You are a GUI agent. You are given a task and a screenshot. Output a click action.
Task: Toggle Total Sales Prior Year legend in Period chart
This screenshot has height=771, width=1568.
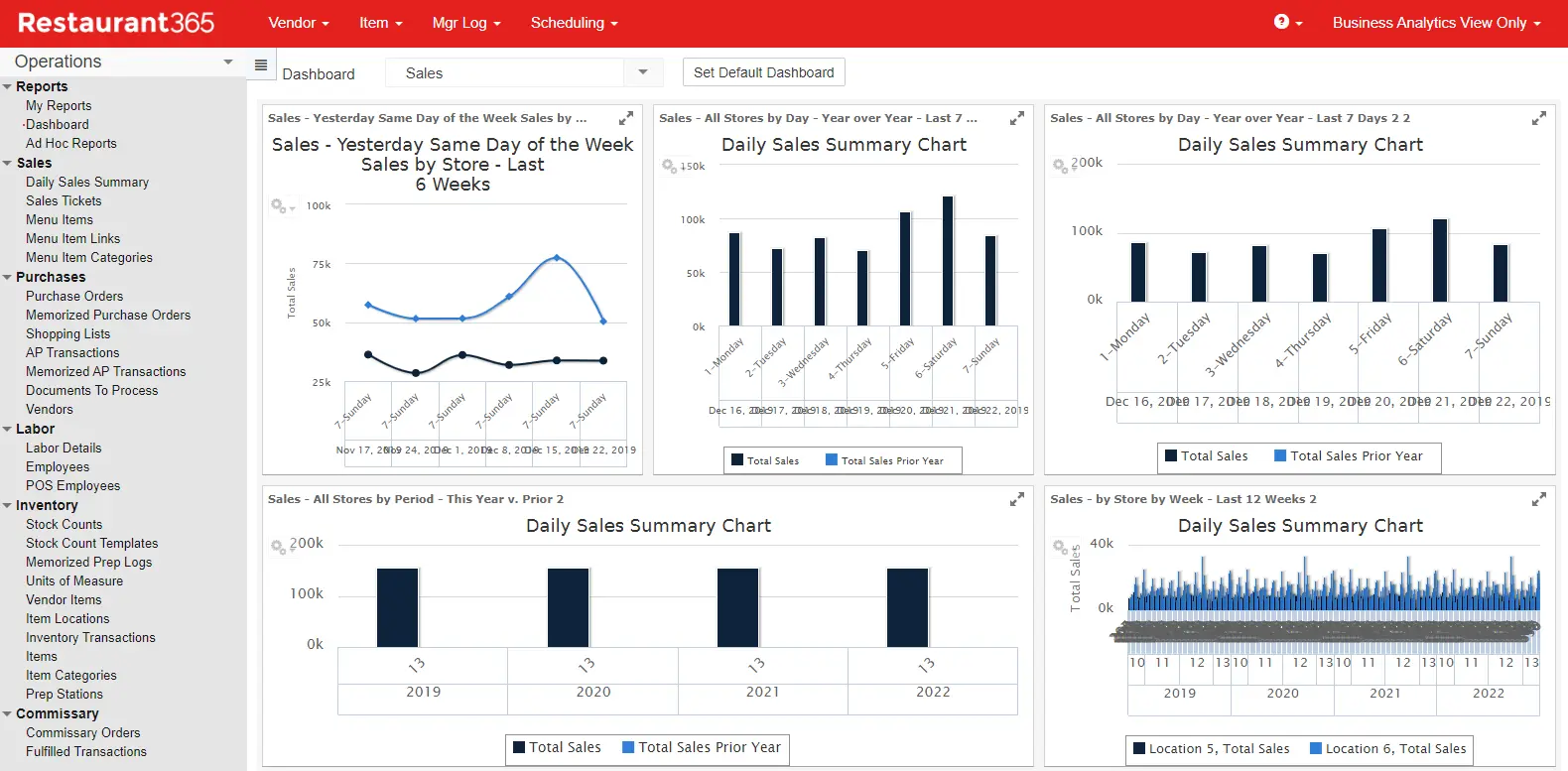click(x=702, y=747)
